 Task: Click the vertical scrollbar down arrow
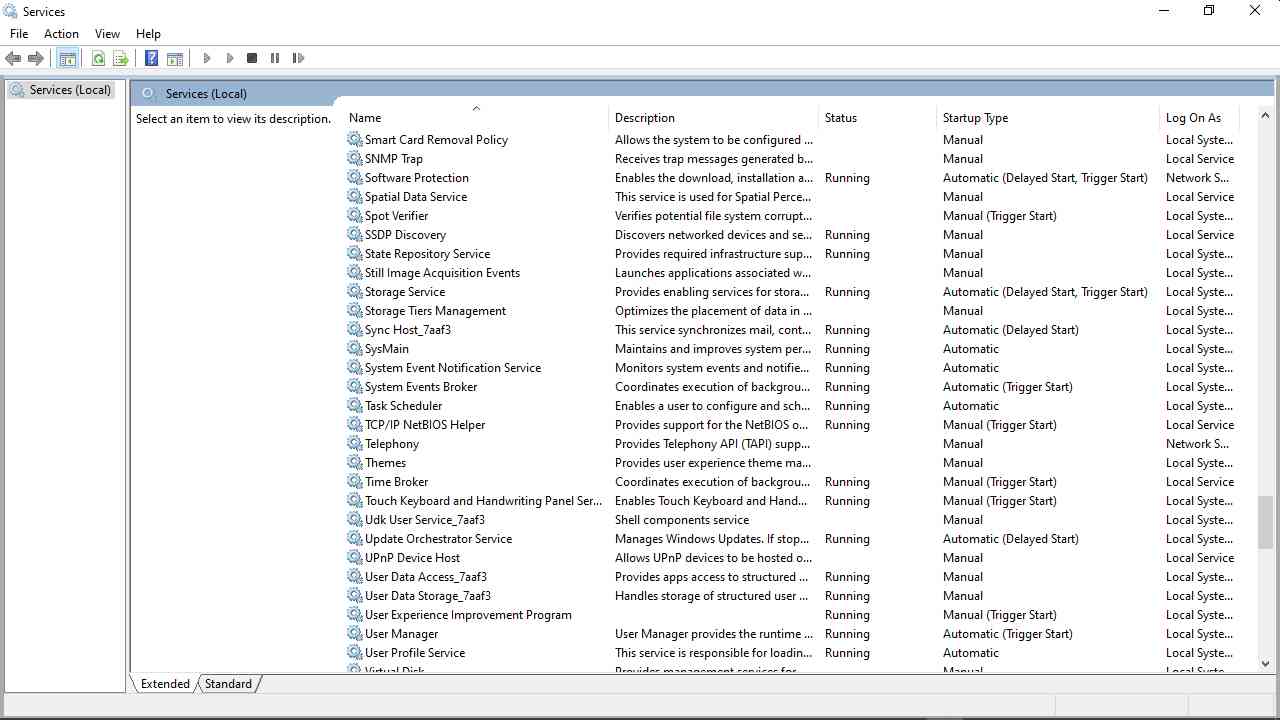tap(1265, 663)
